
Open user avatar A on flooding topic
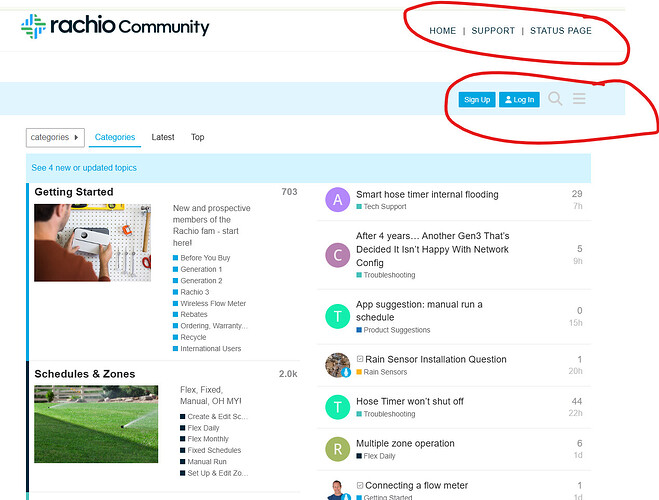337,200
